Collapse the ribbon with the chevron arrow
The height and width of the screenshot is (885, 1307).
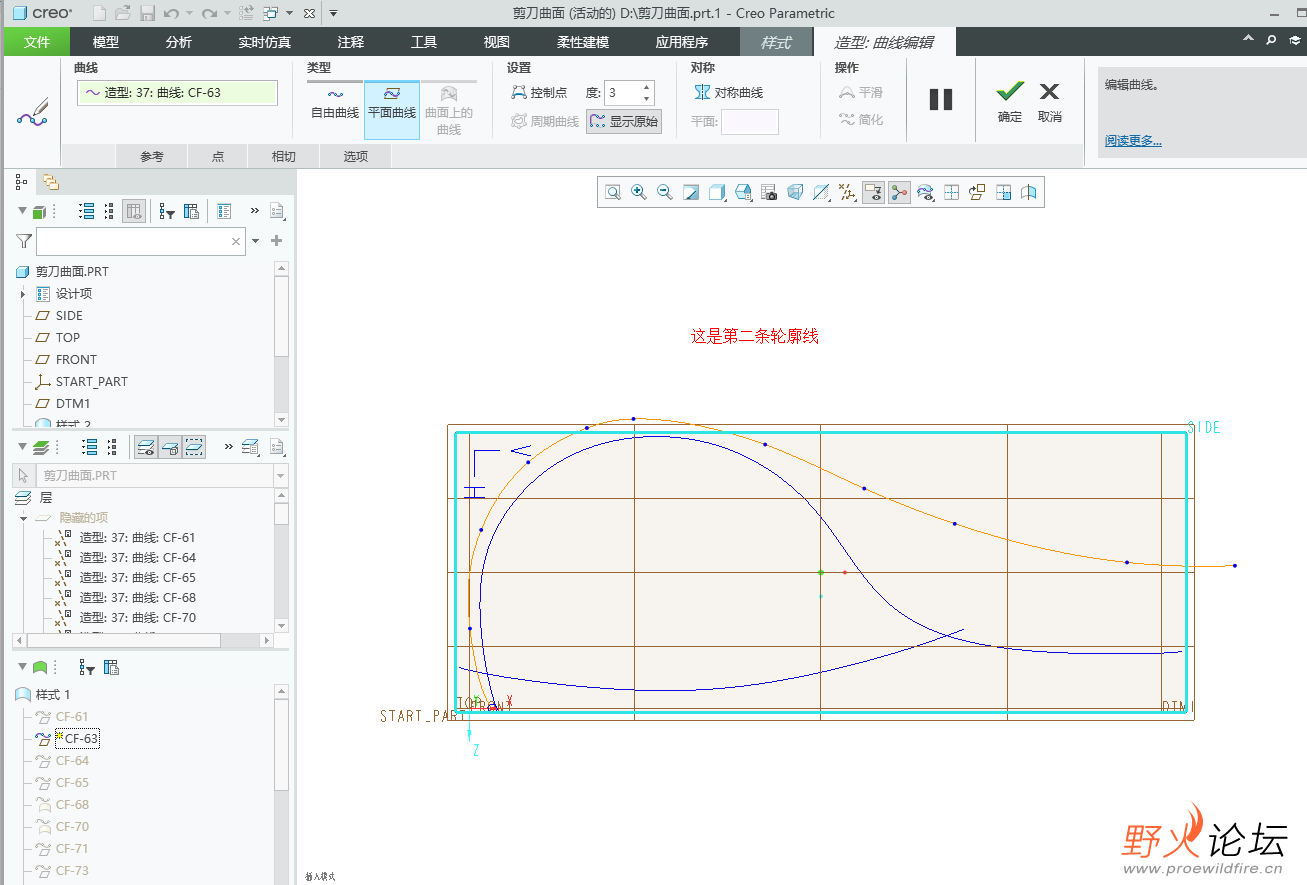[x=1248, y=39]
